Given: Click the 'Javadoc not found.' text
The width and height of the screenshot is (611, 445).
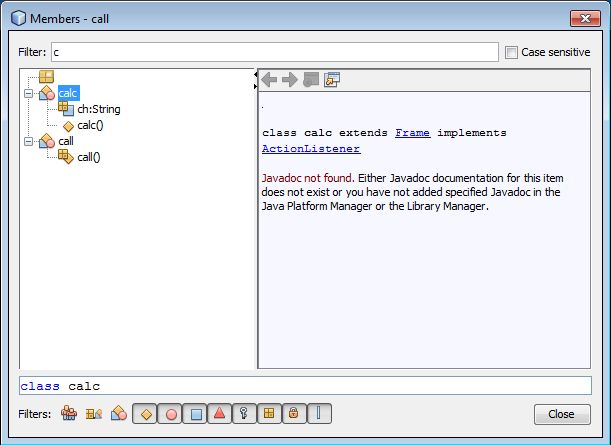Looking at the screenshot, I should click(x=308, y=178).
